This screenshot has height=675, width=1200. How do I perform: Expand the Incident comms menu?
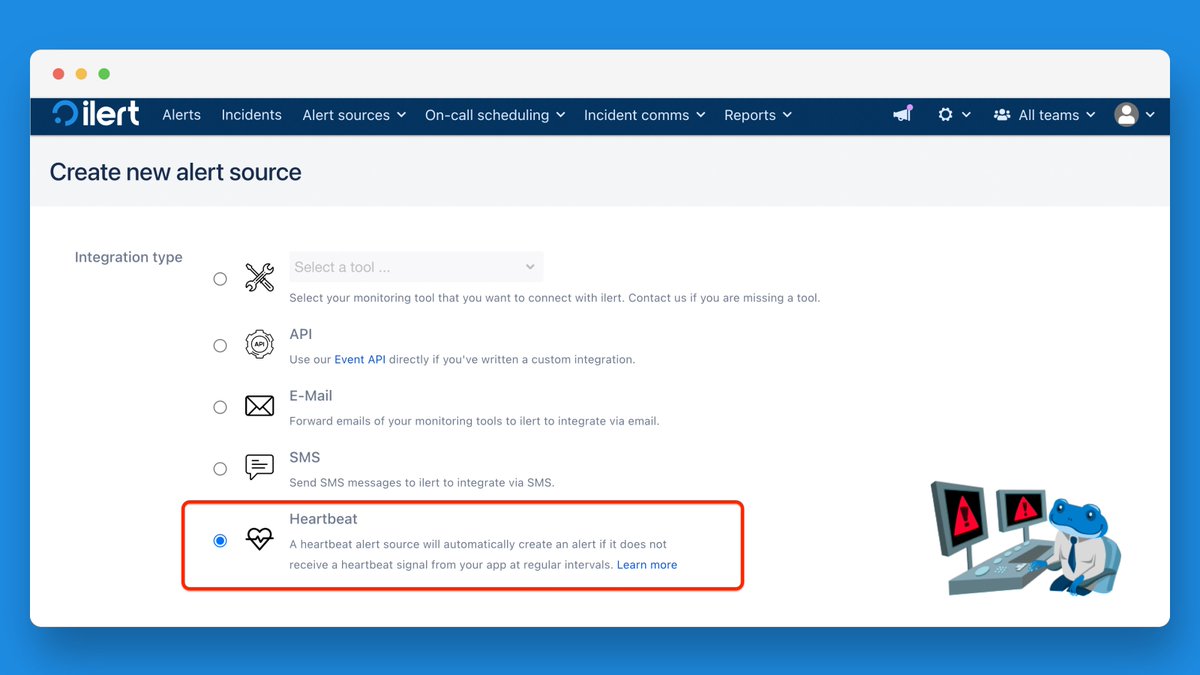click(x=645, y=115)
